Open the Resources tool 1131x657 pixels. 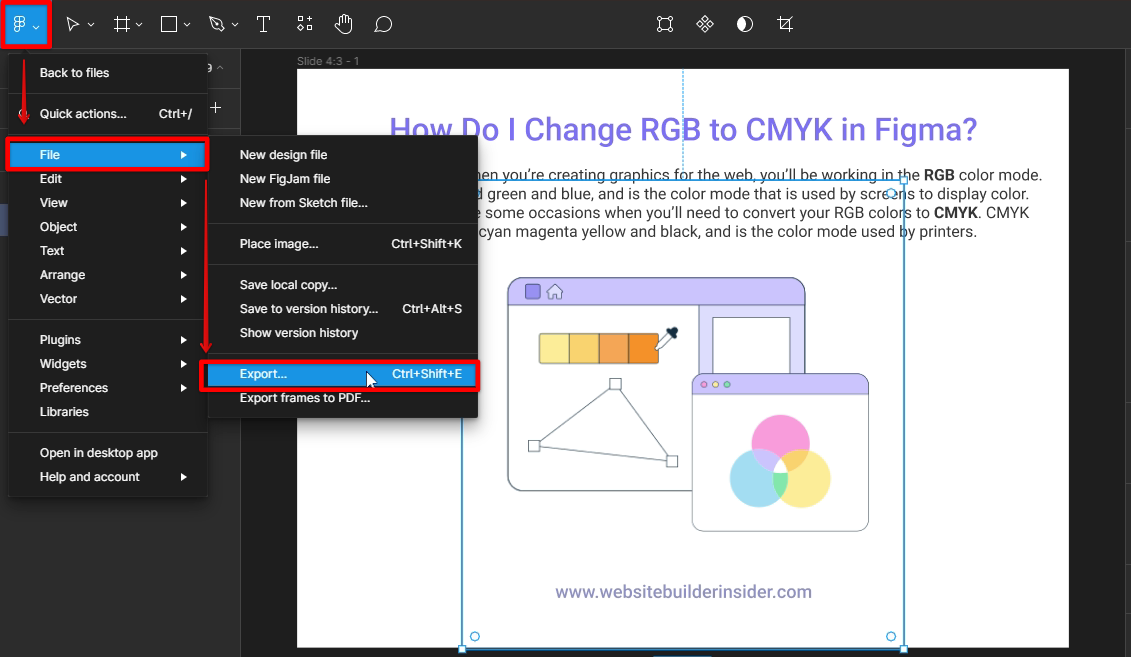[304, 25]
